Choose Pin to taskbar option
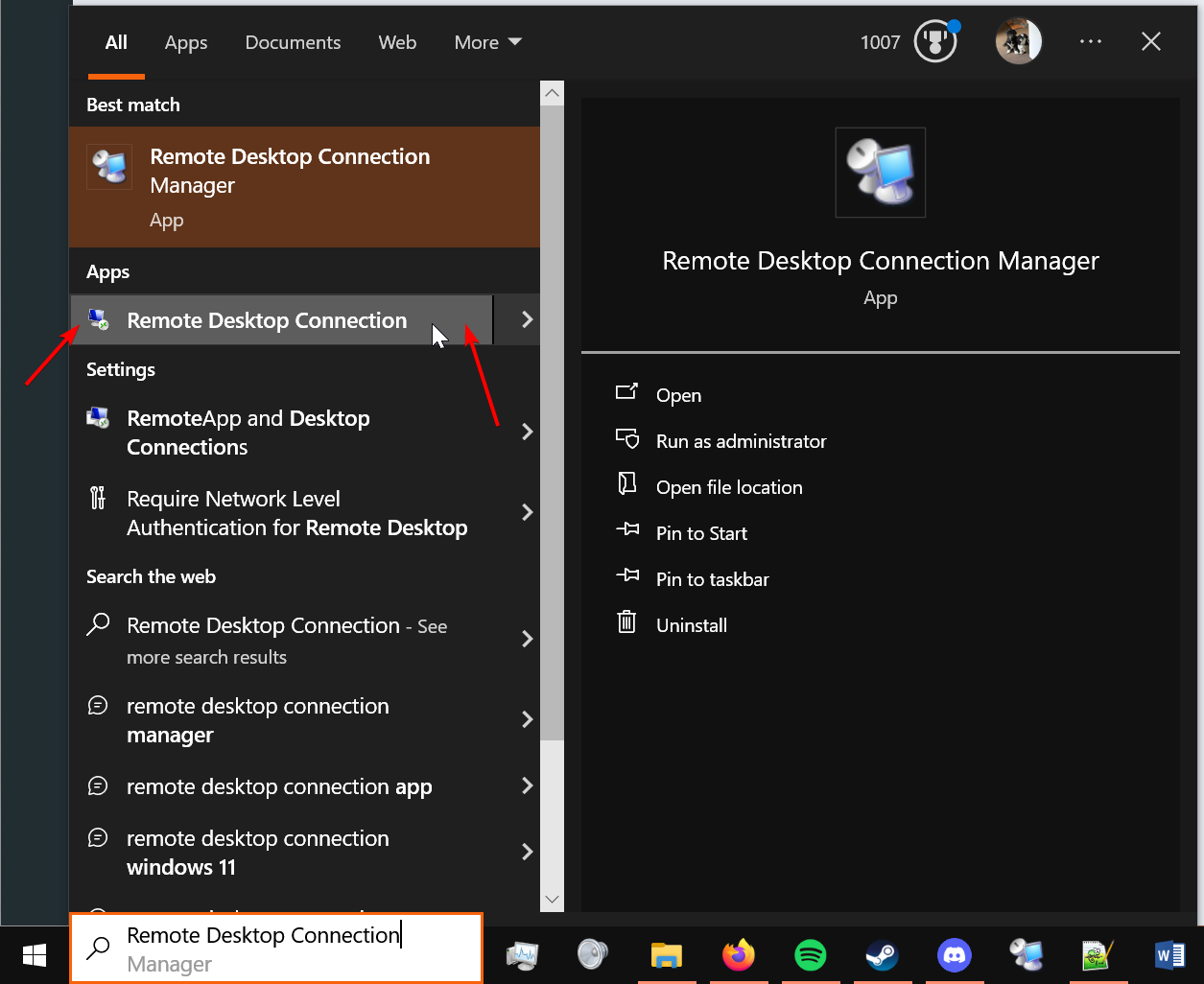This screenshot has height=984, width=1204. pyautogui.click(x=712, y=579)
